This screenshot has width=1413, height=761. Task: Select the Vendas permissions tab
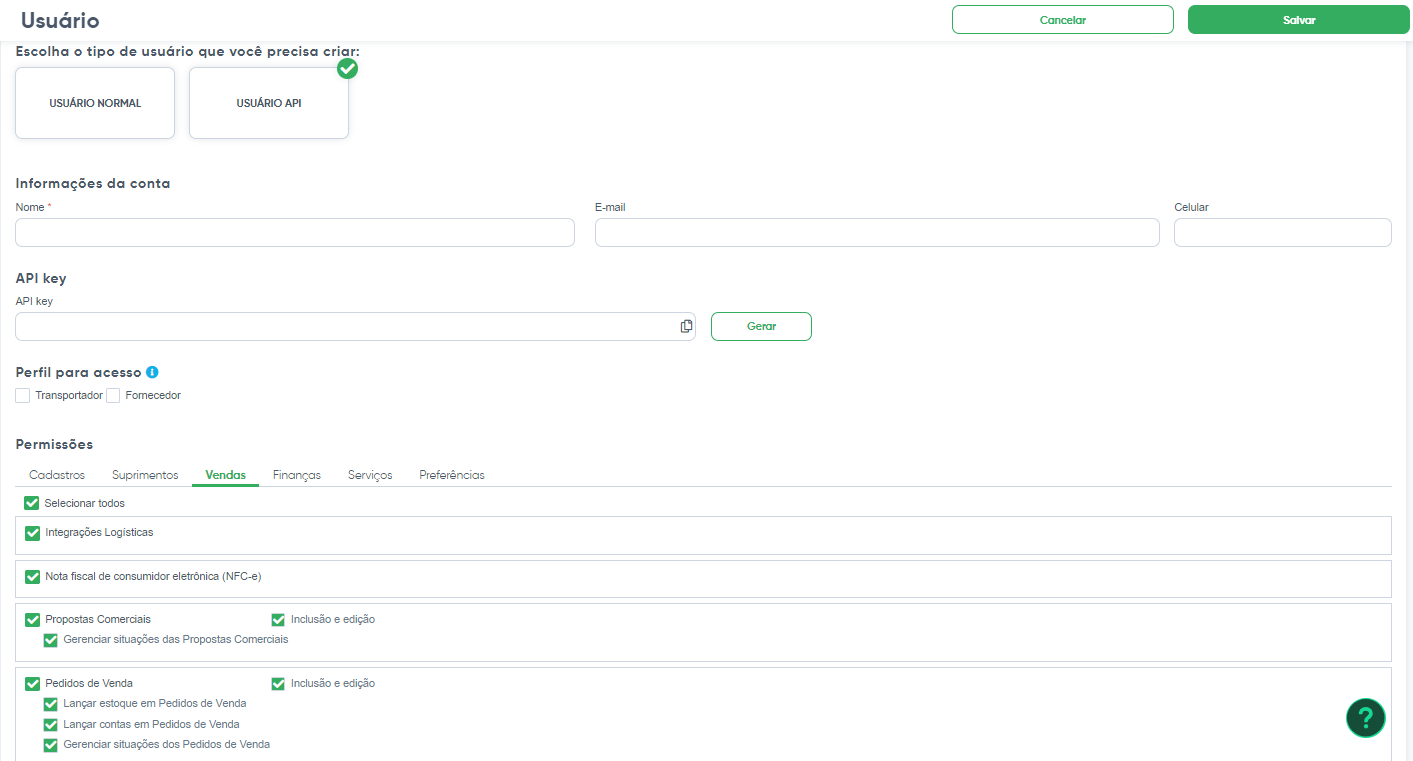(x=225, y=475)
